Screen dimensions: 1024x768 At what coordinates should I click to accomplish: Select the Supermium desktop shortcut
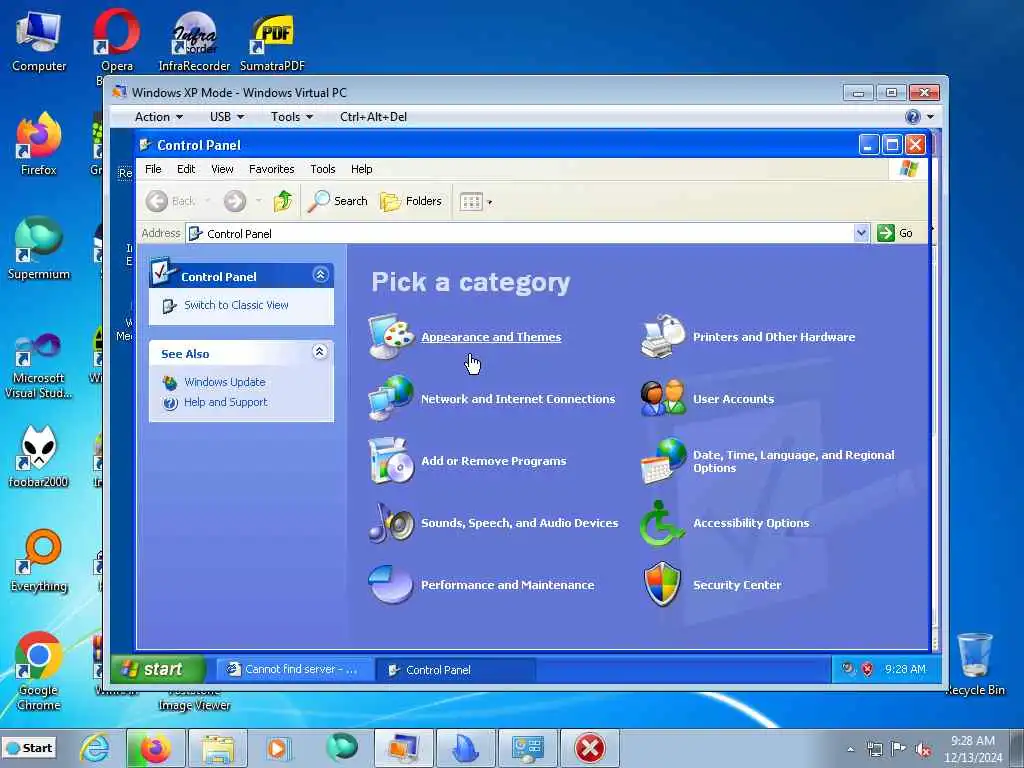39,248
